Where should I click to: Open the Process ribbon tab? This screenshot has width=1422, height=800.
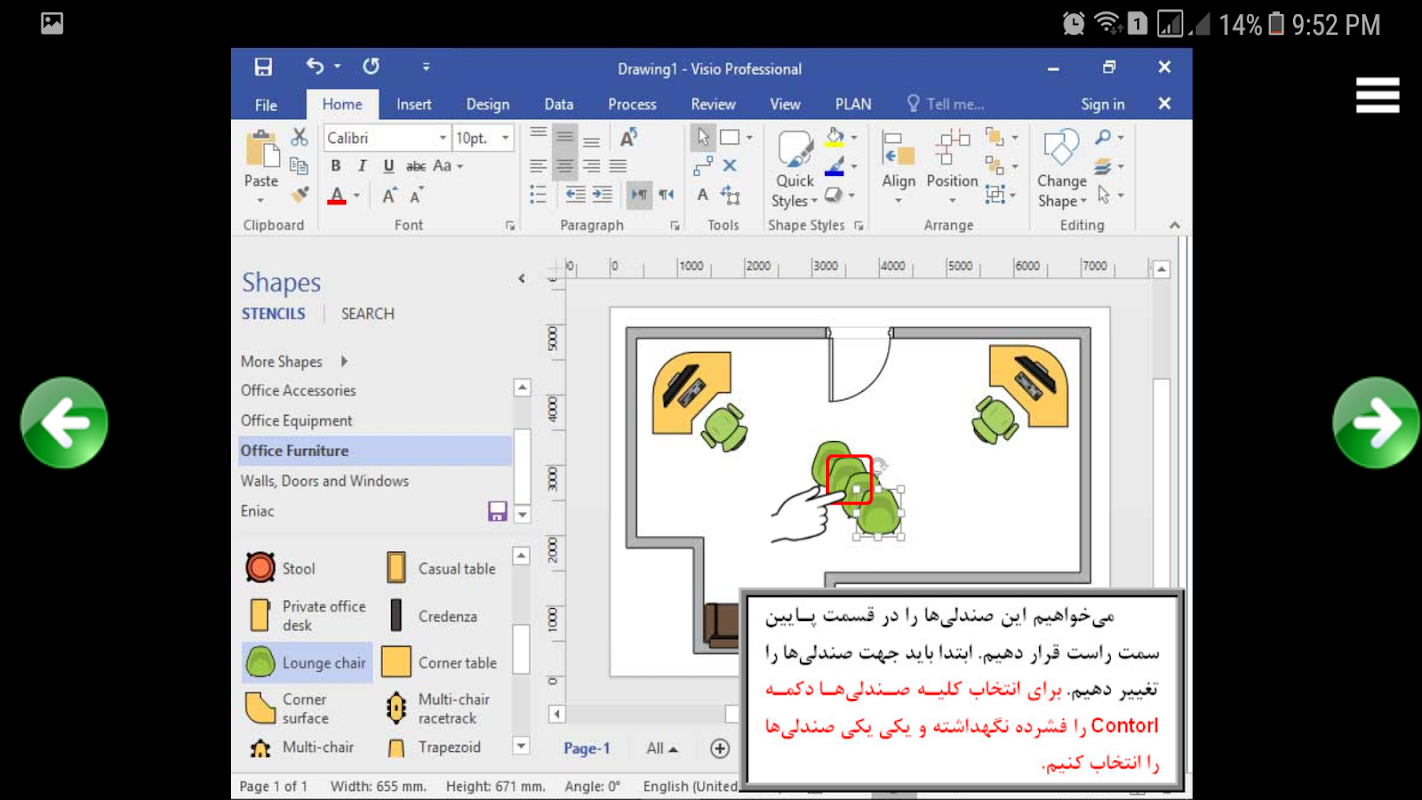632,104
